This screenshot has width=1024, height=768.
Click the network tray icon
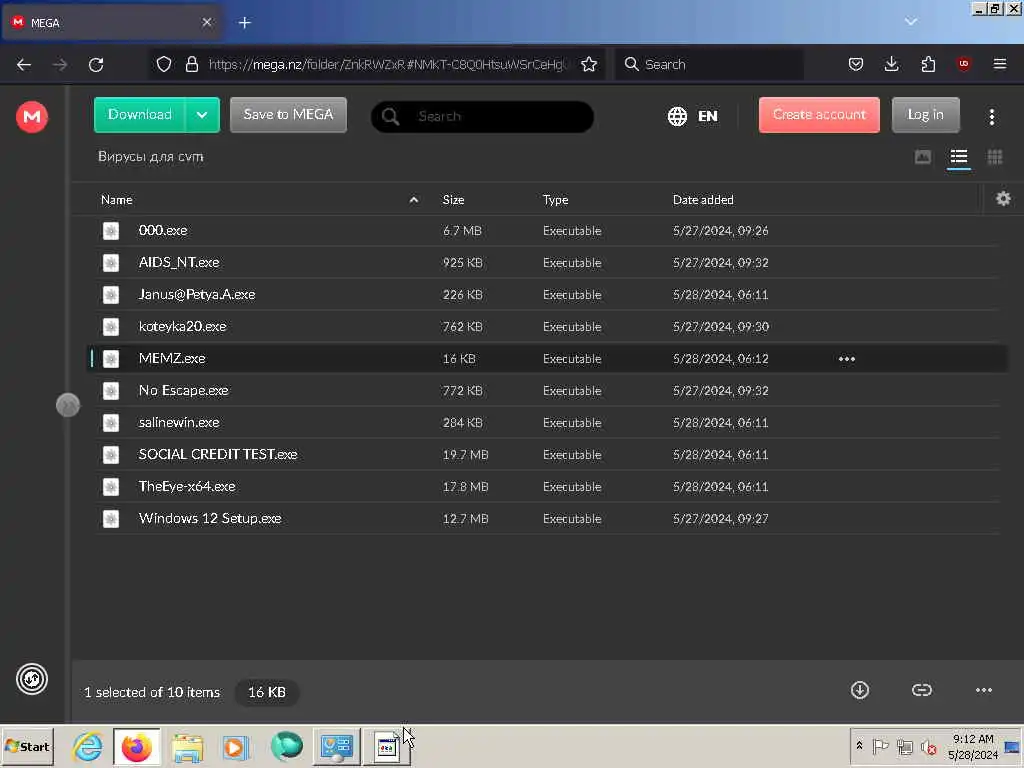coord(904,746)
